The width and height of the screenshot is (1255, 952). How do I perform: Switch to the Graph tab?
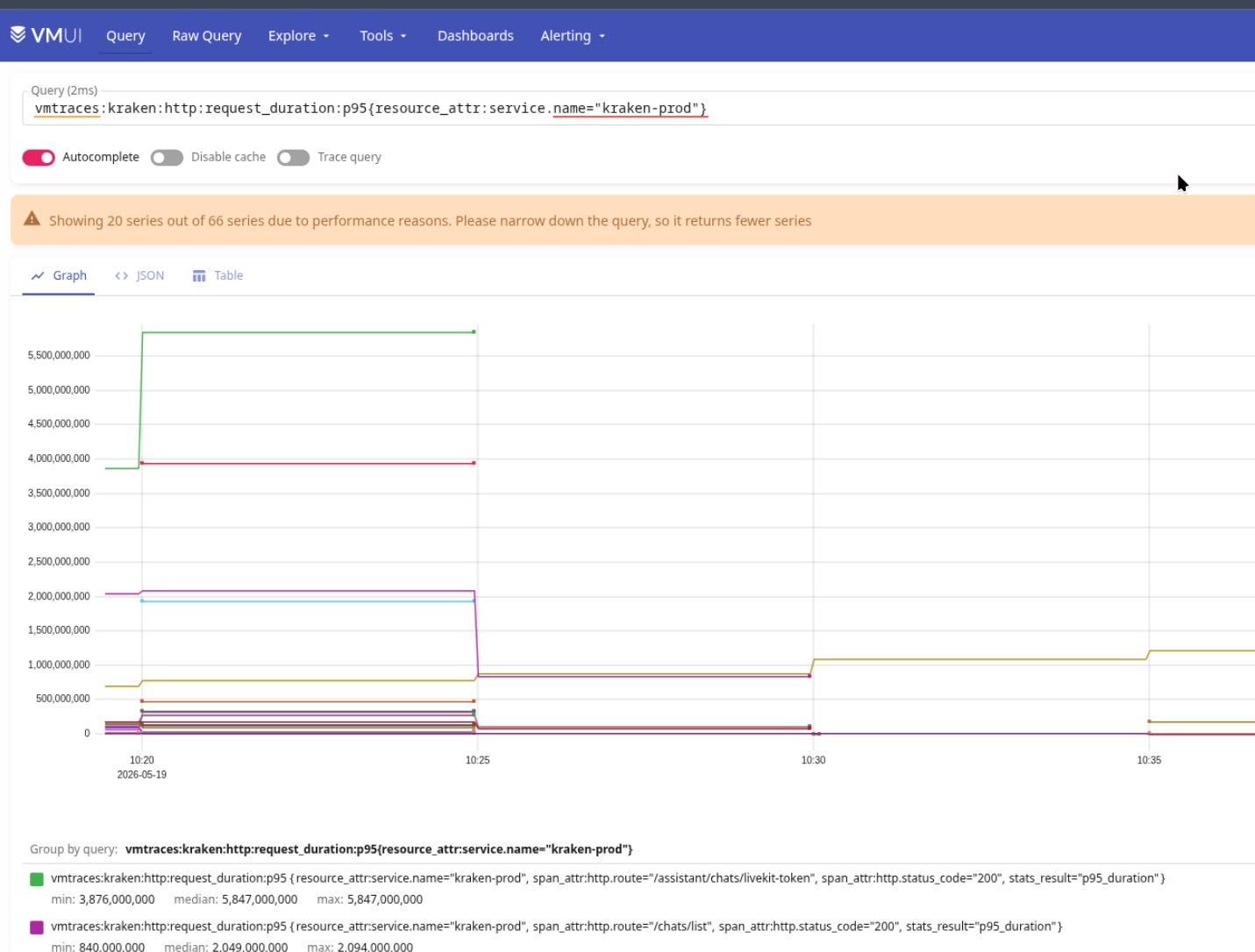point(59,275)
